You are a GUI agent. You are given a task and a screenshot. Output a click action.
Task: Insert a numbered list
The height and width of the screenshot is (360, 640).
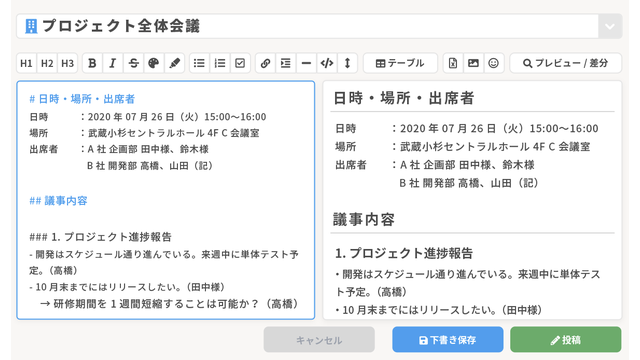pos(220,63)
